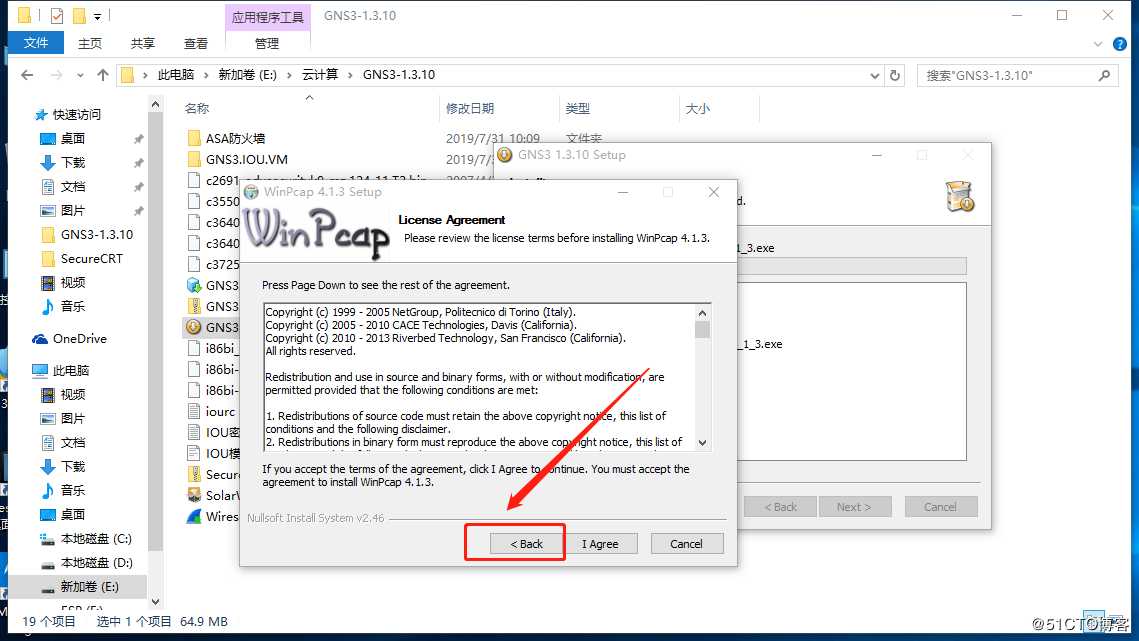Viewport: 1139px width, 641px height.
Task: Click pin icon next to 下载
Action: coord(138,163)
